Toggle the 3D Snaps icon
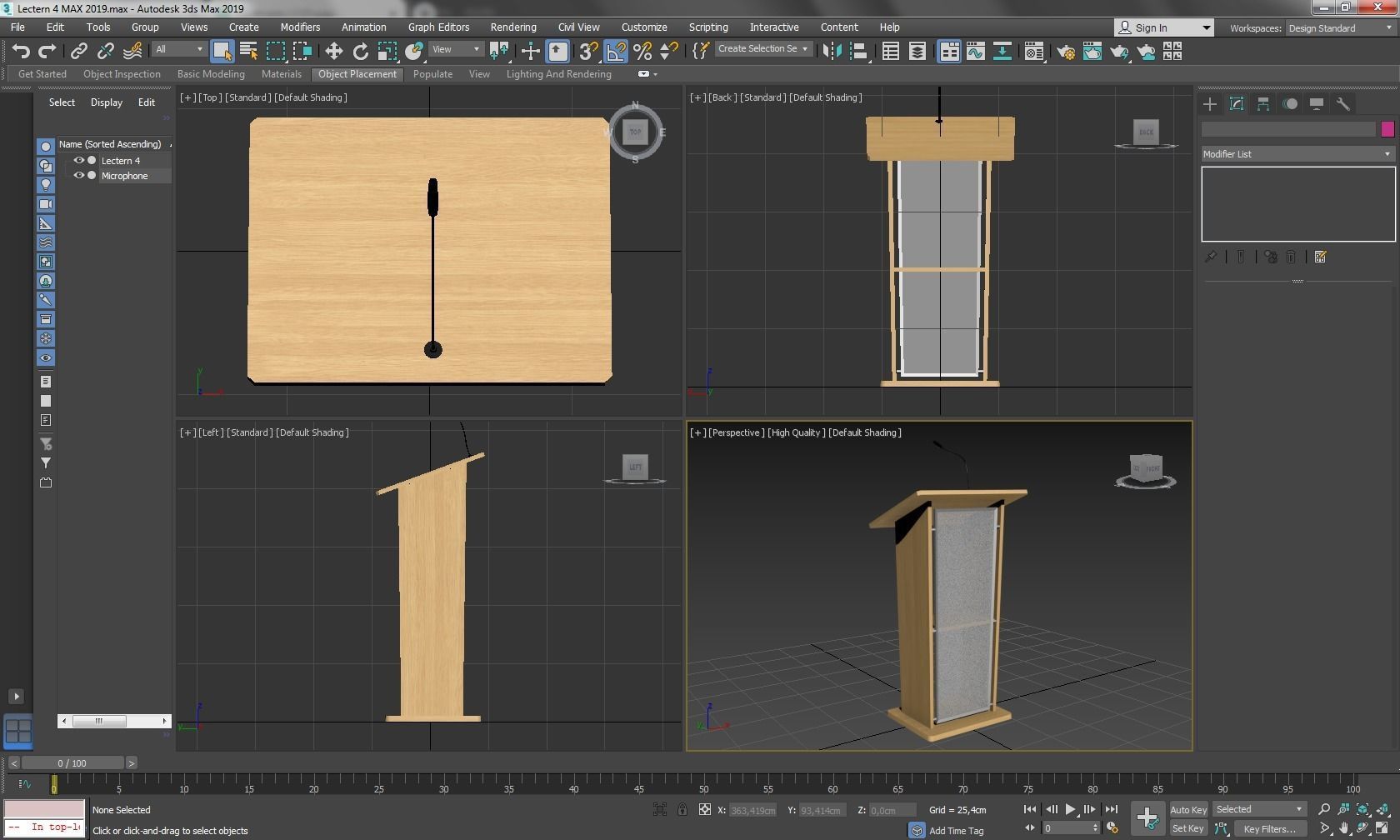Screen dimensions: 1400x840 [x=588, y=52]
